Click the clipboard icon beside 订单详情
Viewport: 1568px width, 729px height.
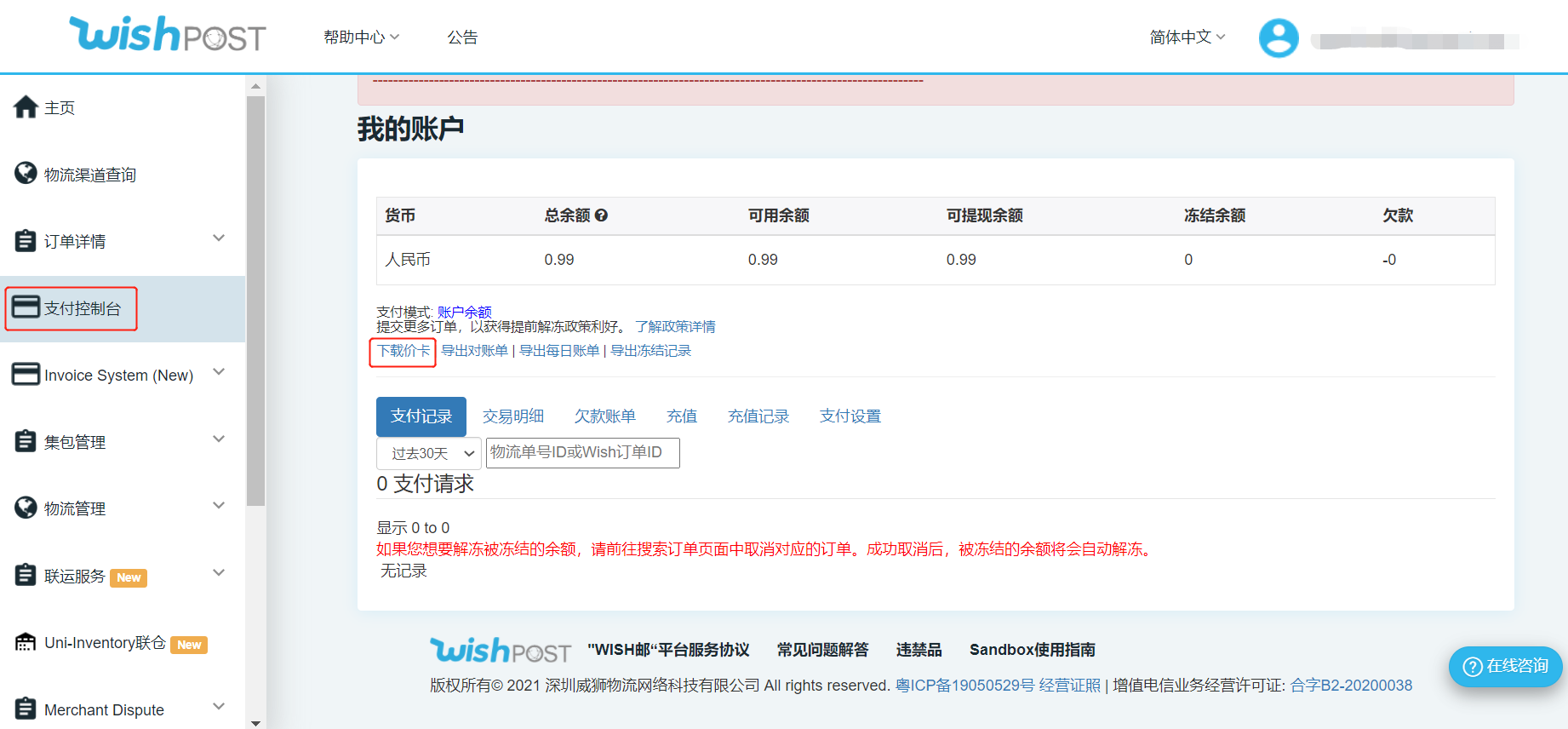point(26,240)
